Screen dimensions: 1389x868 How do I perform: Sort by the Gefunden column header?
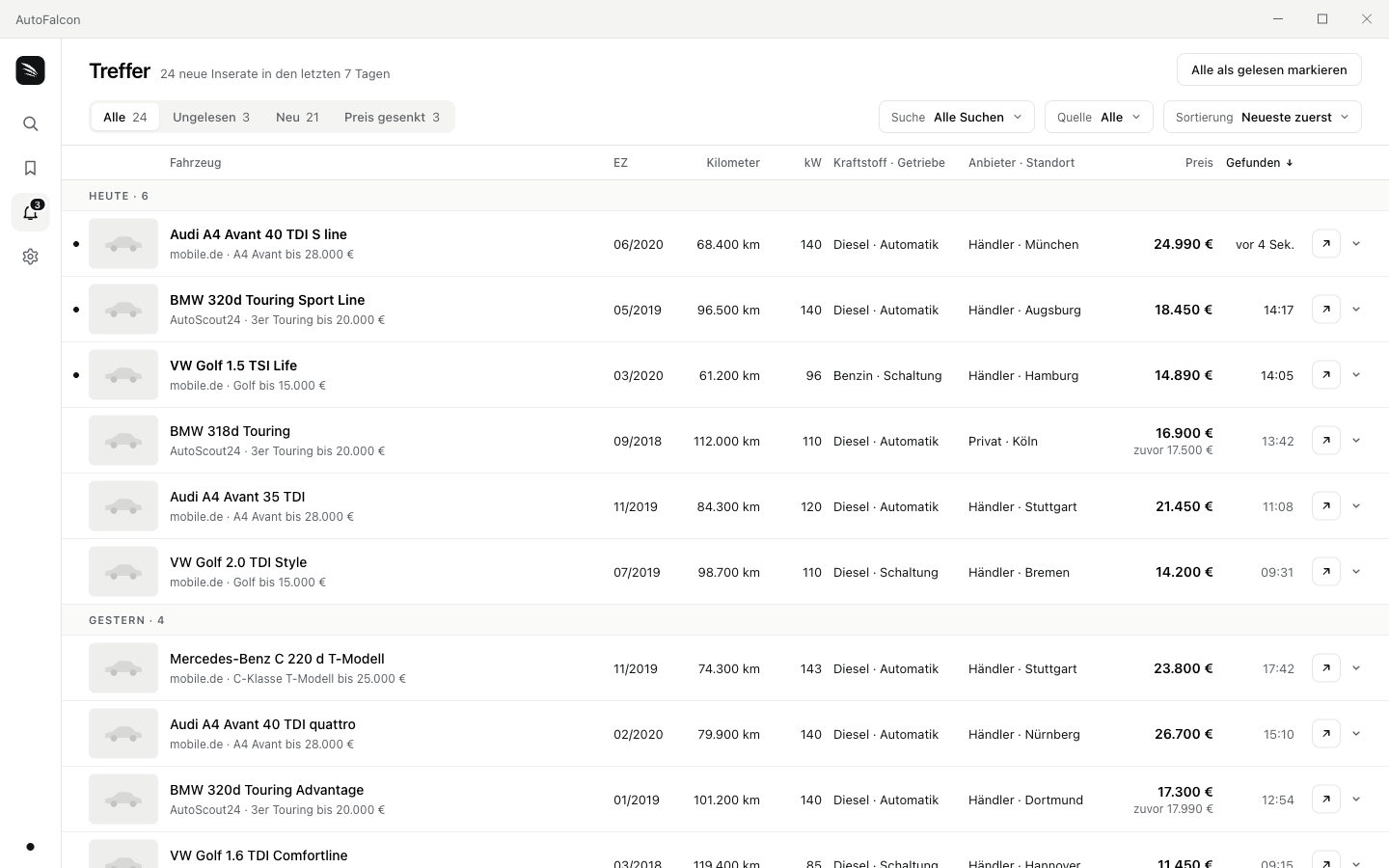tap(1260, 162)
